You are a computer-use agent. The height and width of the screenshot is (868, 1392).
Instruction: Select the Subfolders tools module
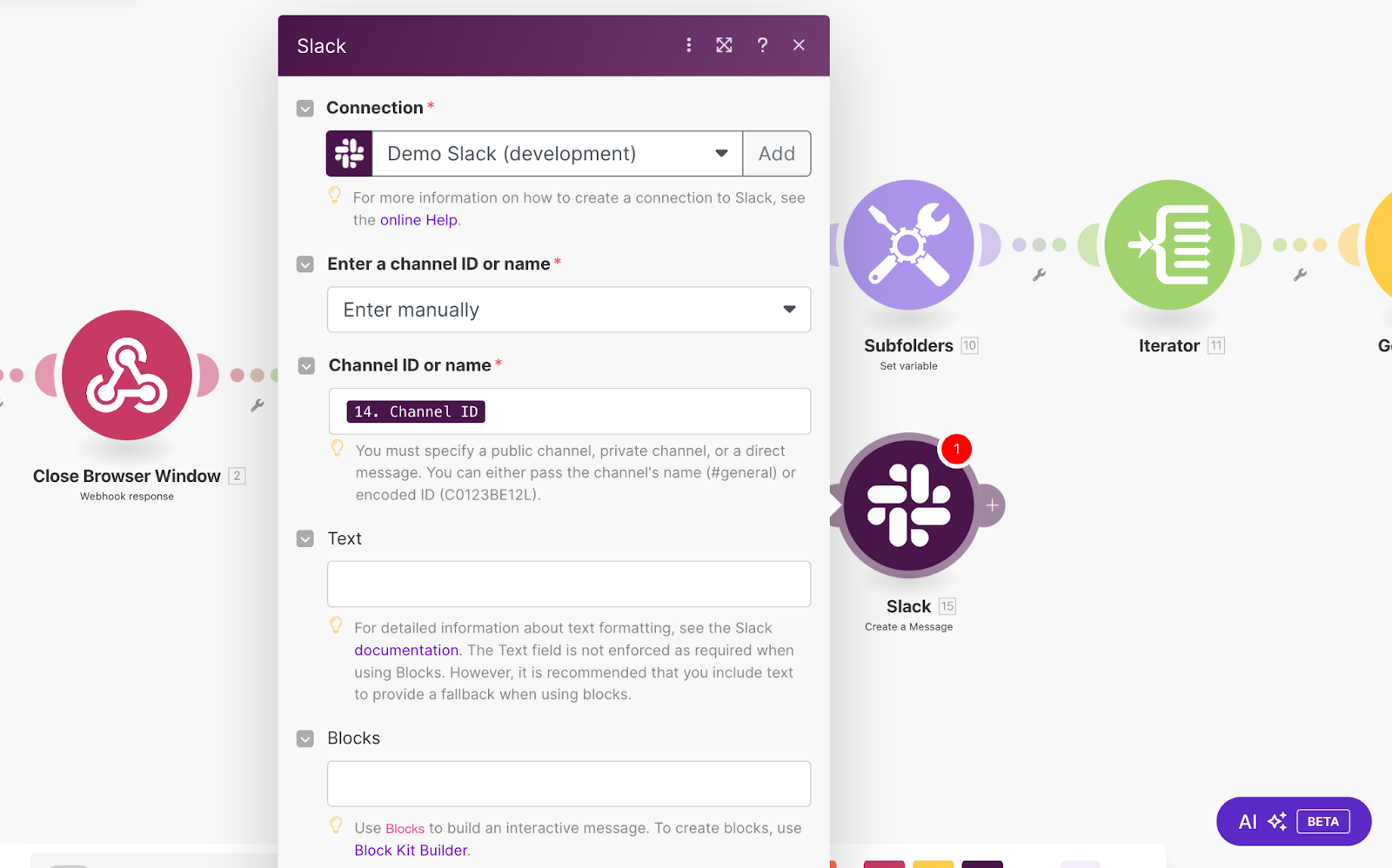pos(909,245)
